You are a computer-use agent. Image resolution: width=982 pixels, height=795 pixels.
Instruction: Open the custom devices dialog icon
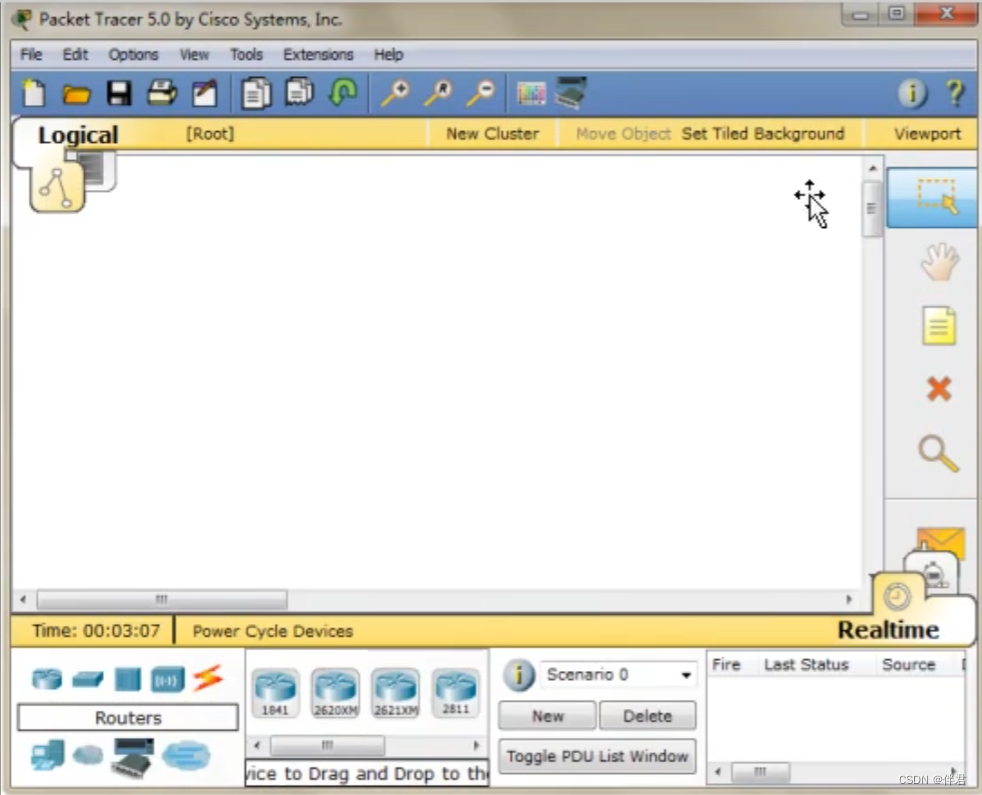[571, 93]
